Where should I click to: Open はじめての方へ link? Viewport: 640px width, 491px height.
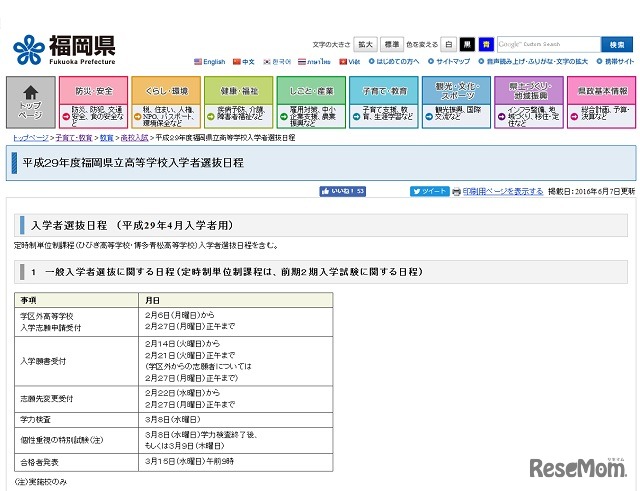point(398,62)
